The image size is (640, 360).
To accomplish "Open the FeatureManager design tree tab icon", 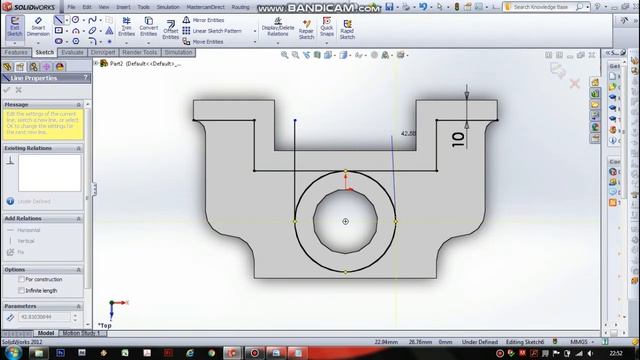I will pos(7,67).
